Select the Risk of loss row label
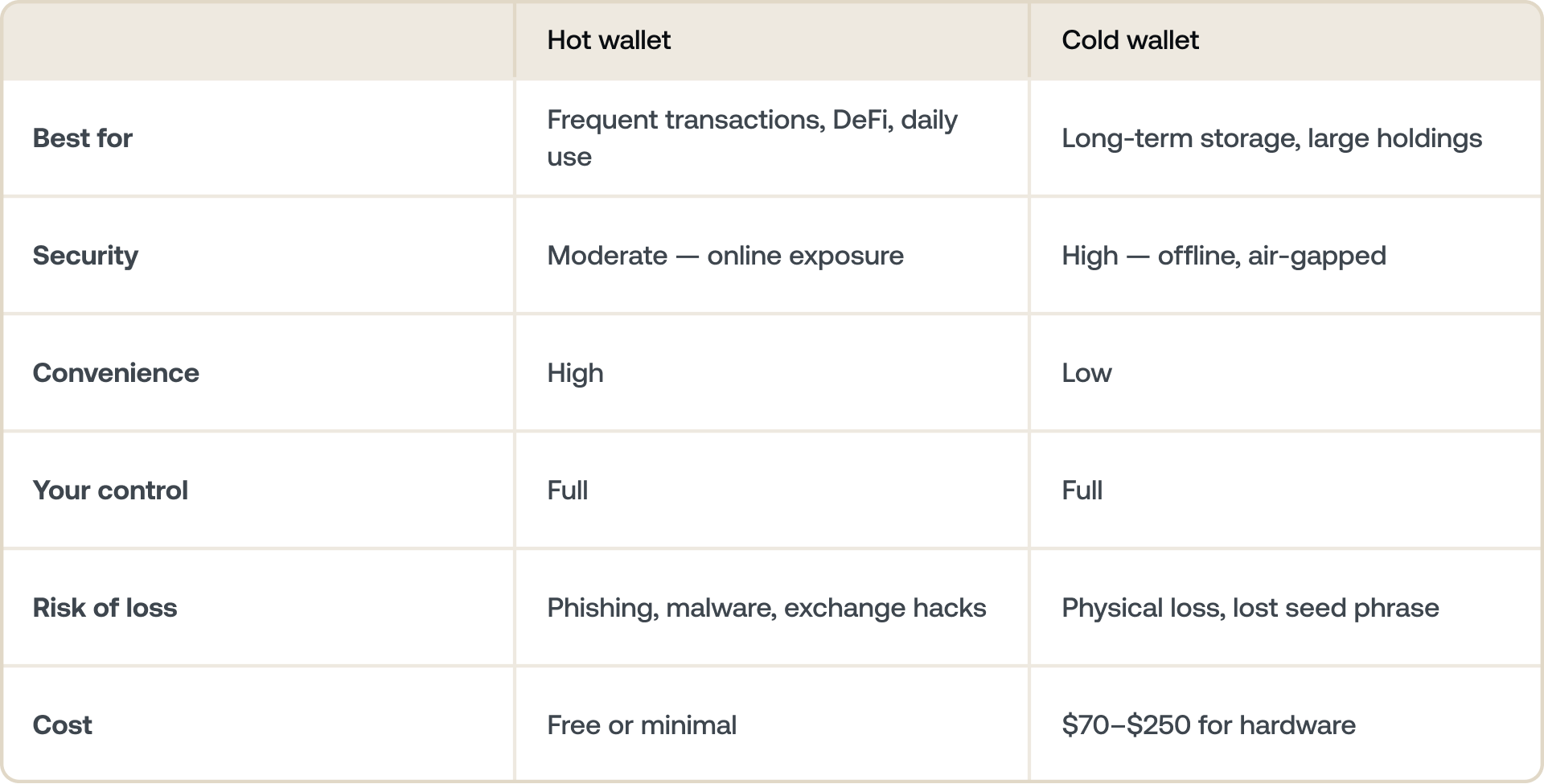The image size is (1544, 784). (105, 608)
